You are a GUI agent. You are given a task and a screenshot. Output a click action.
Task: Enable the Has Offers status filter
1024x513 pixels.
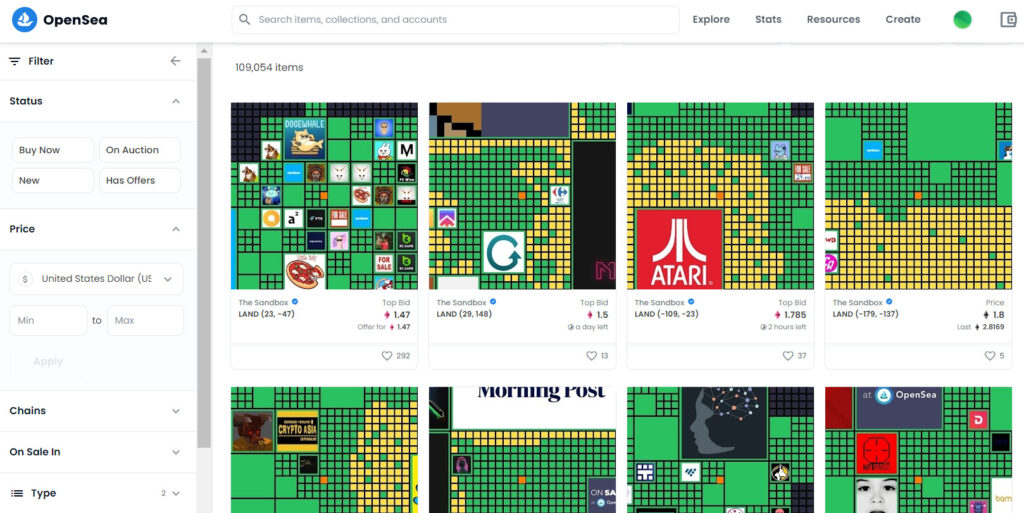pyautogui.click(x=140, y=181)
